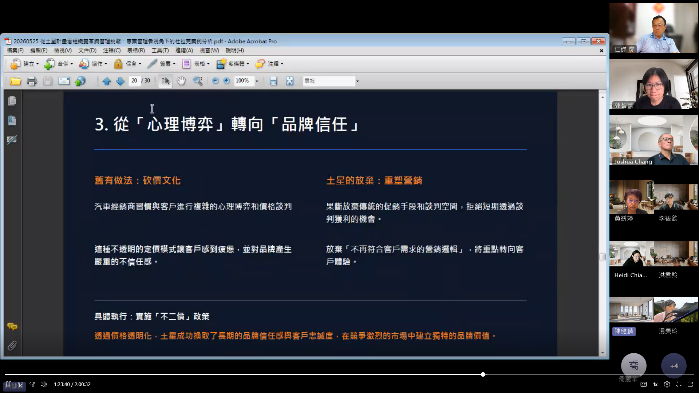Click the text 具體執行：實施「不二價」政策
The image size is (699, 393).
[152, 316]
